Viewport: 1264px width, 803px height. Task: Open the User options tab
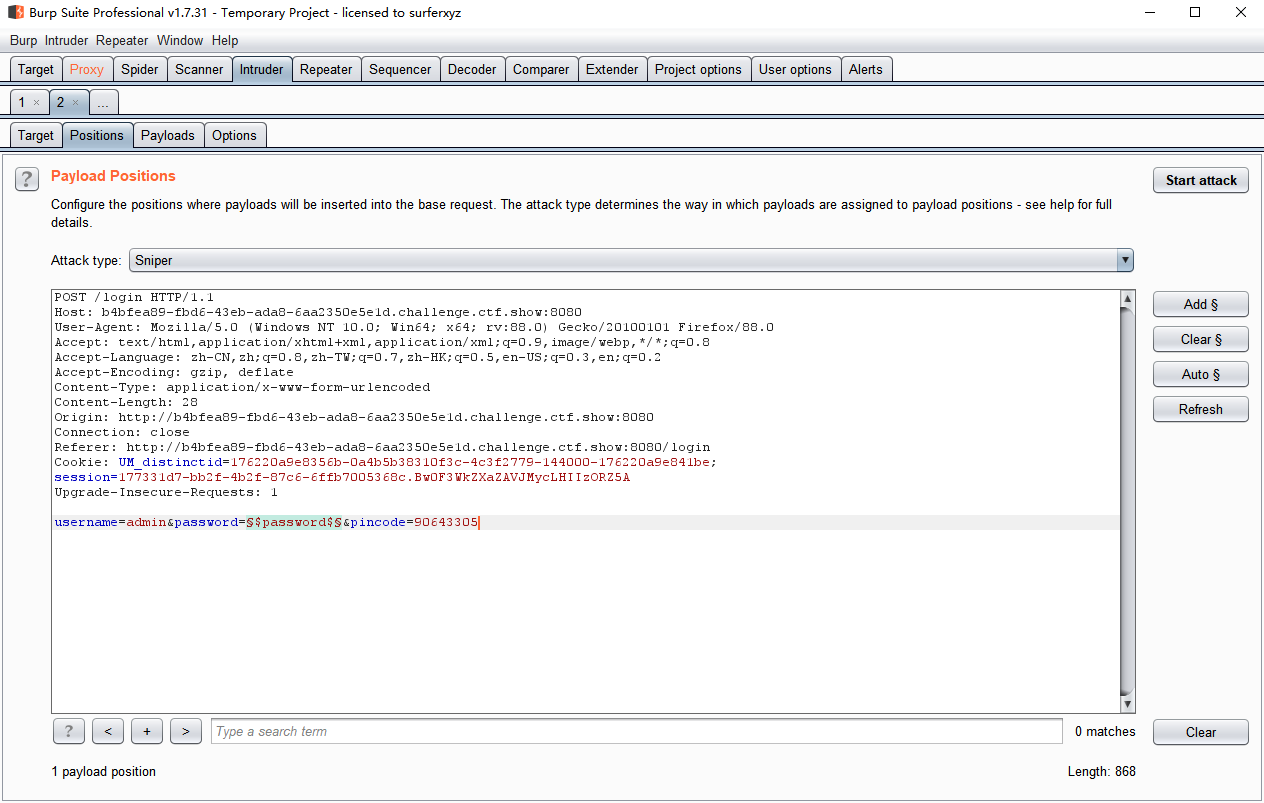point(795,69)
